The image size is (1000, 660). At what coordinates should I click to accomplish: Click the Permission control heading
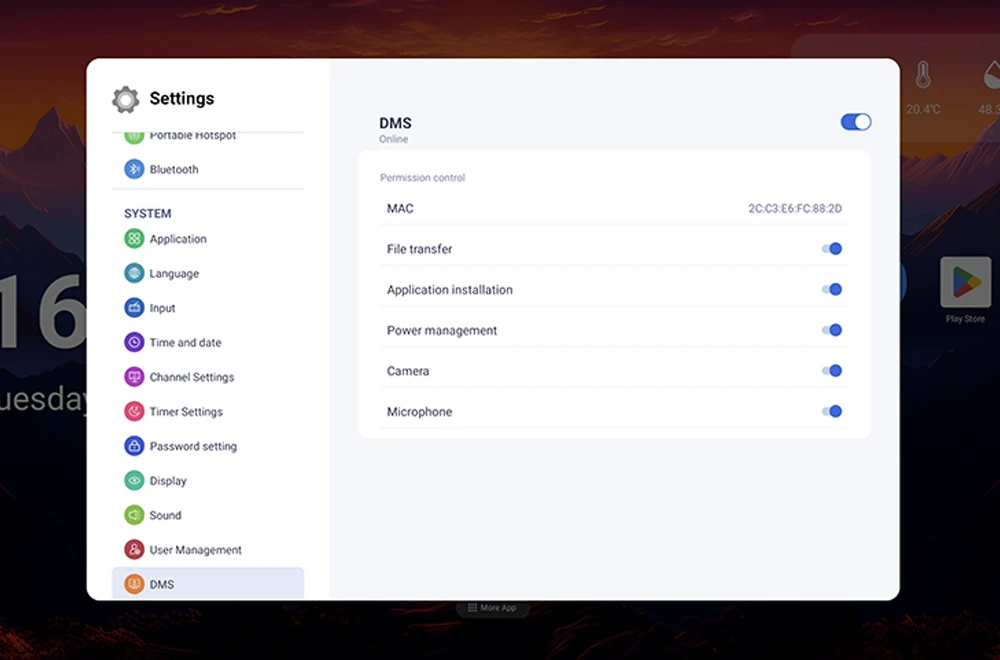click(x=423, y=177)
